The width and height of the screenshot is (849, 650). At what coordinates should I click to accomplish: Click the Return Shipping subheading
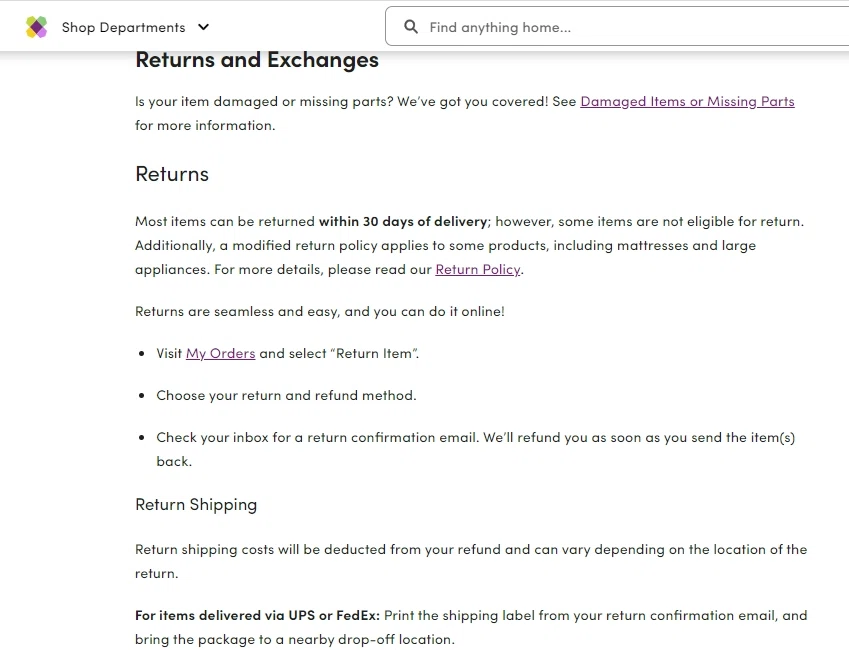(x=196, y=504)
